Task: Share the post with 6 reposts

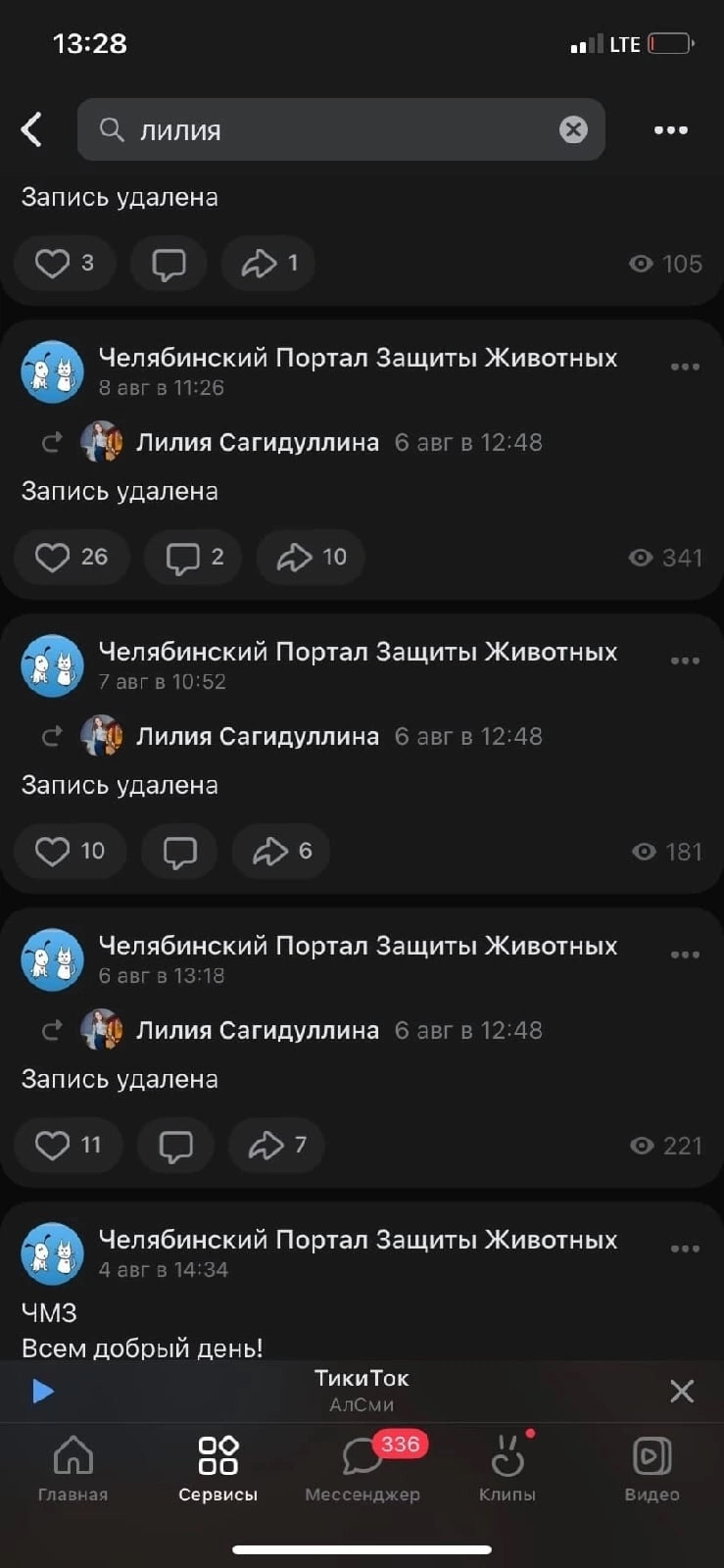Action: click(x=281, y=851)
